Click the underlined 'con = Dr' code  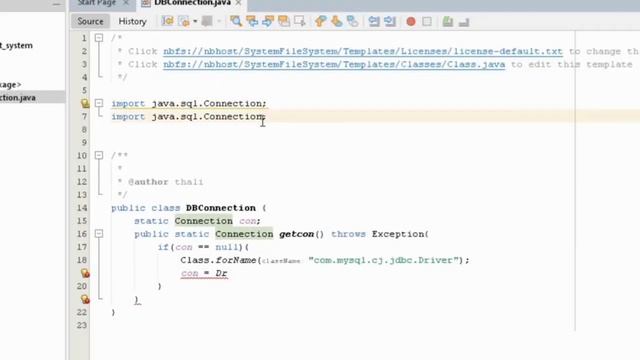[204, 273]
